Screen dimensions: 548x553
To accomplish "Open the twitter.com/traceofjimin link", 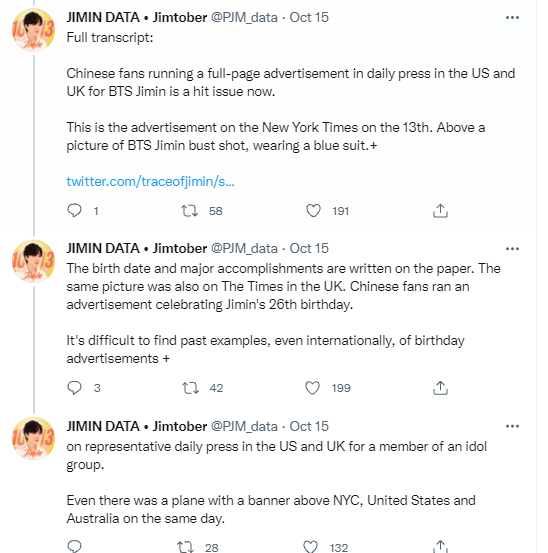I will click(x=150, y=181).
